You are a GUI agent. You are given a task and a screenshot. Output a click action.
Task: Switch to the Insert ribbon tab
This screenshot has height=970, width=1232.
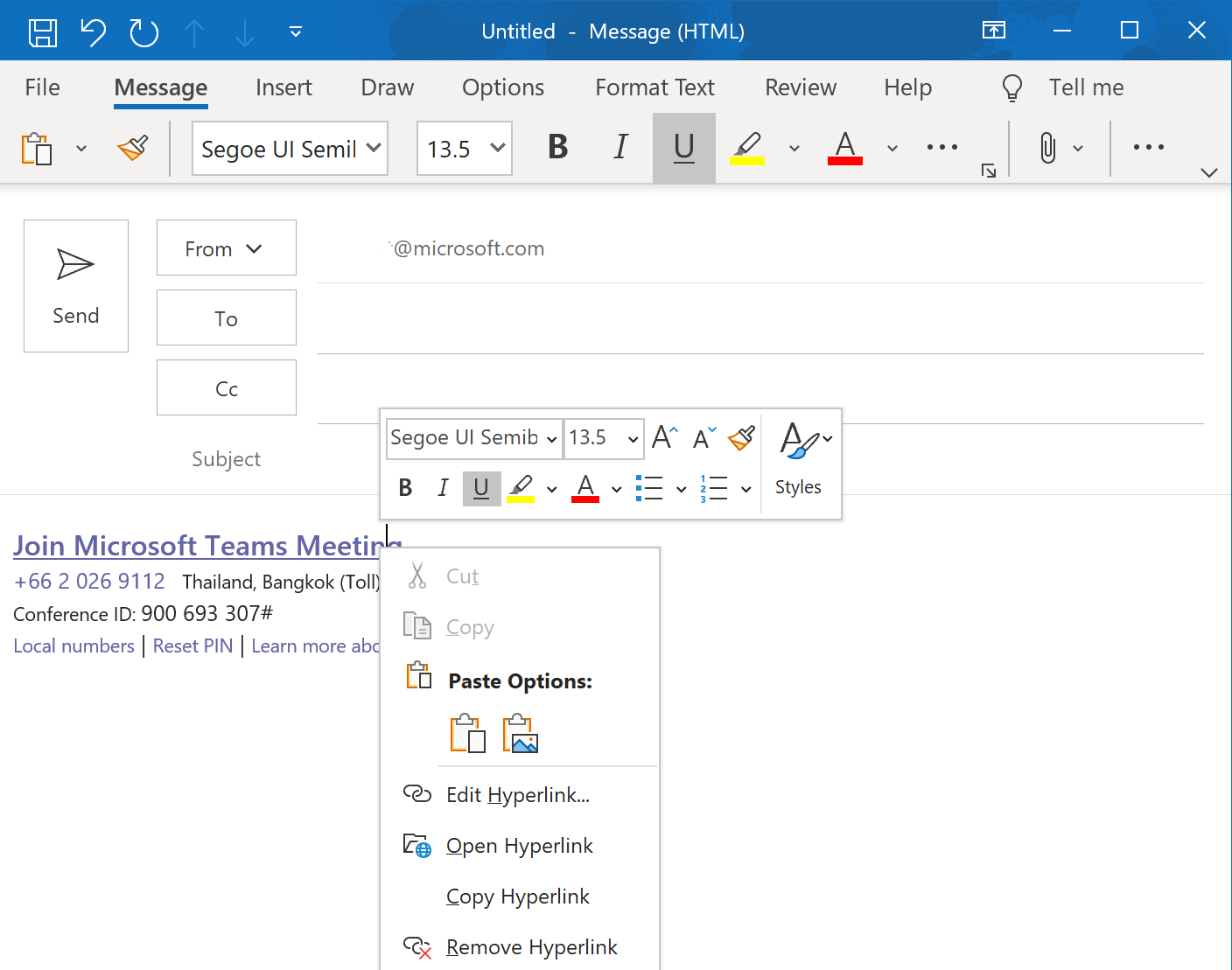(283, 87)
